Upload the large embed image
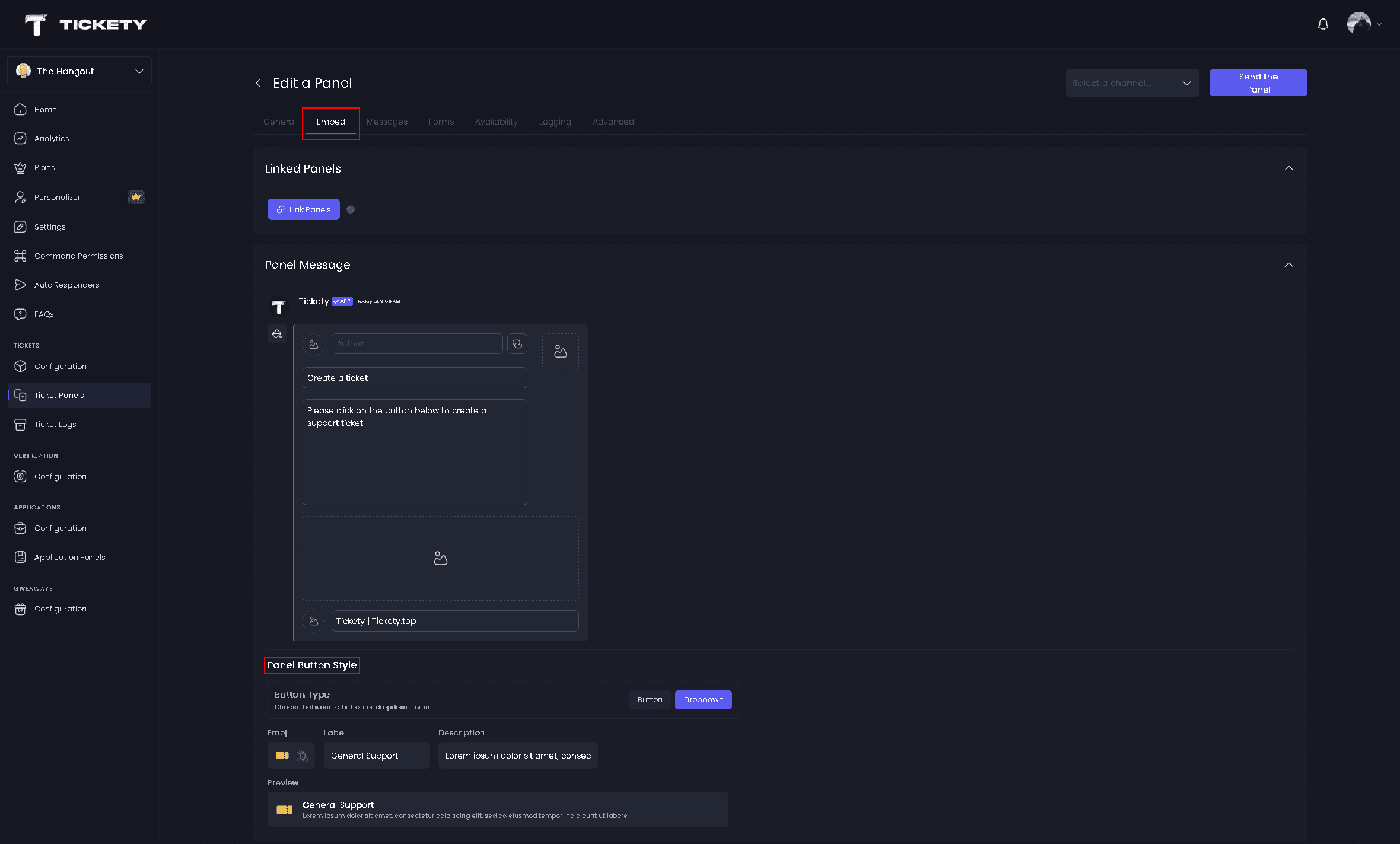The height and width of the screenshot is (844, 1400). [x=441, y=559]
